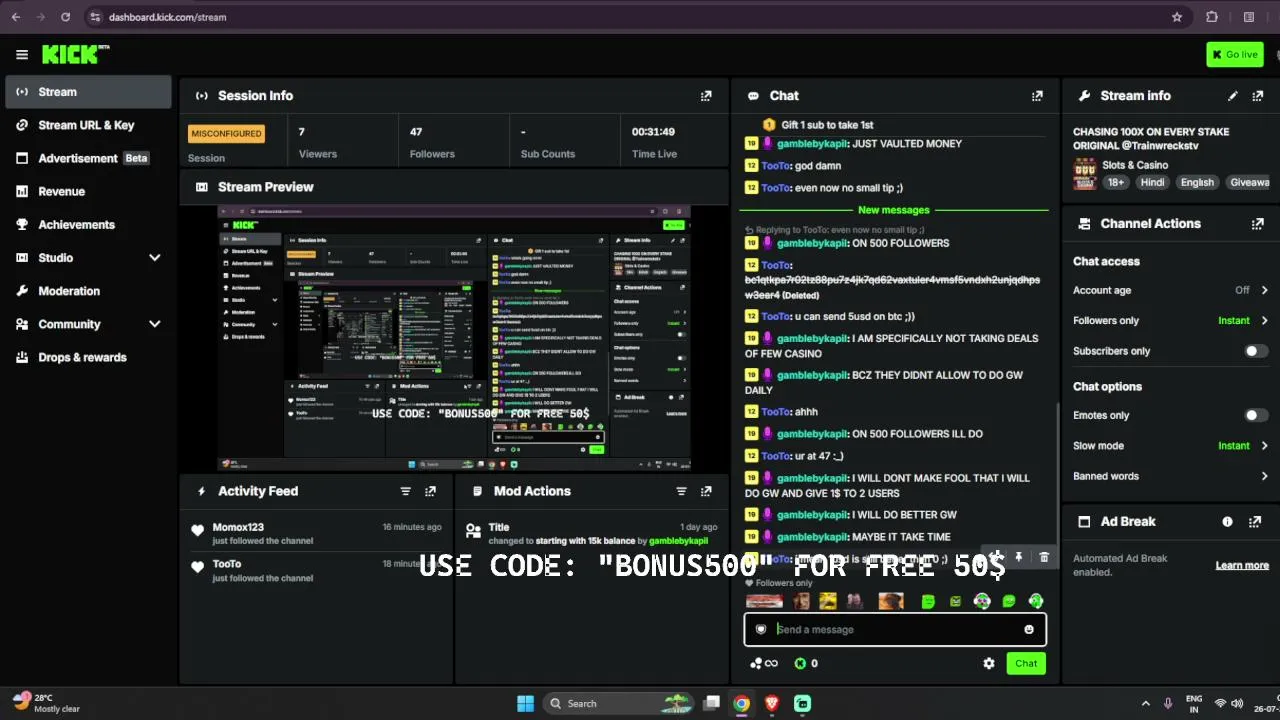Pop out the Channel Actions panel
Viewport: 1280px width, 720px height.
click(x=1257, y=224)
